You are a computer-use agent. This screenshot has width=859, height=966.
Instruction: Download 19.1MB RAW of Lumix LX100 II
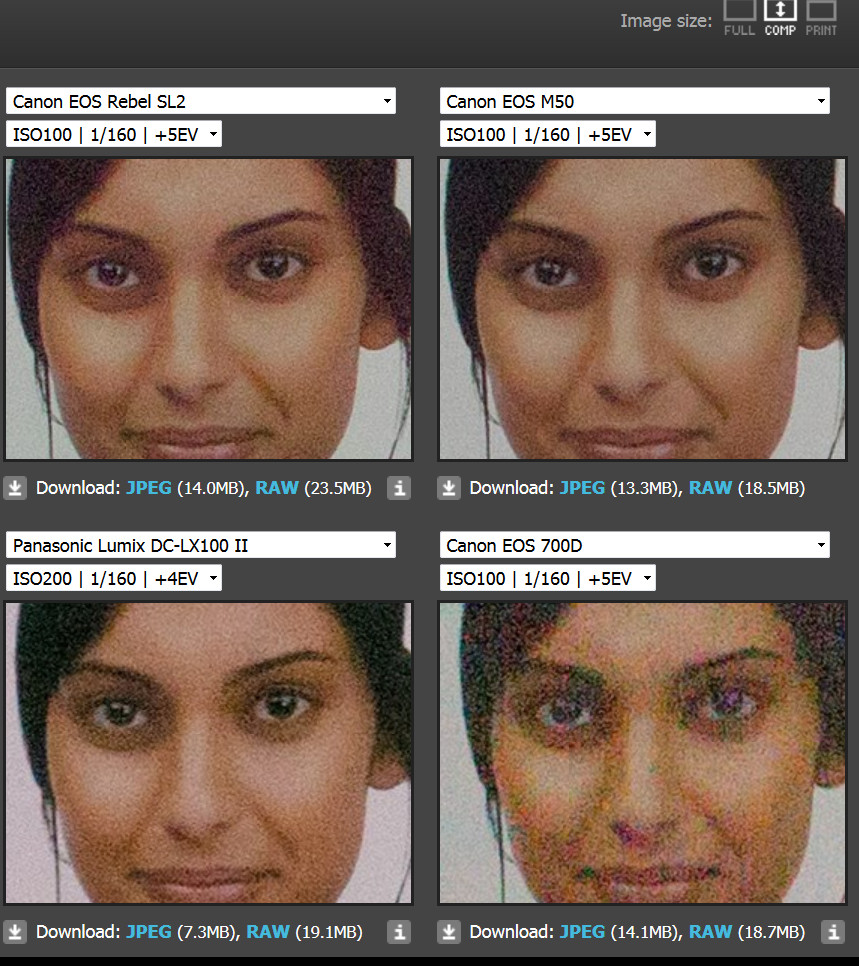pos(267,932)
